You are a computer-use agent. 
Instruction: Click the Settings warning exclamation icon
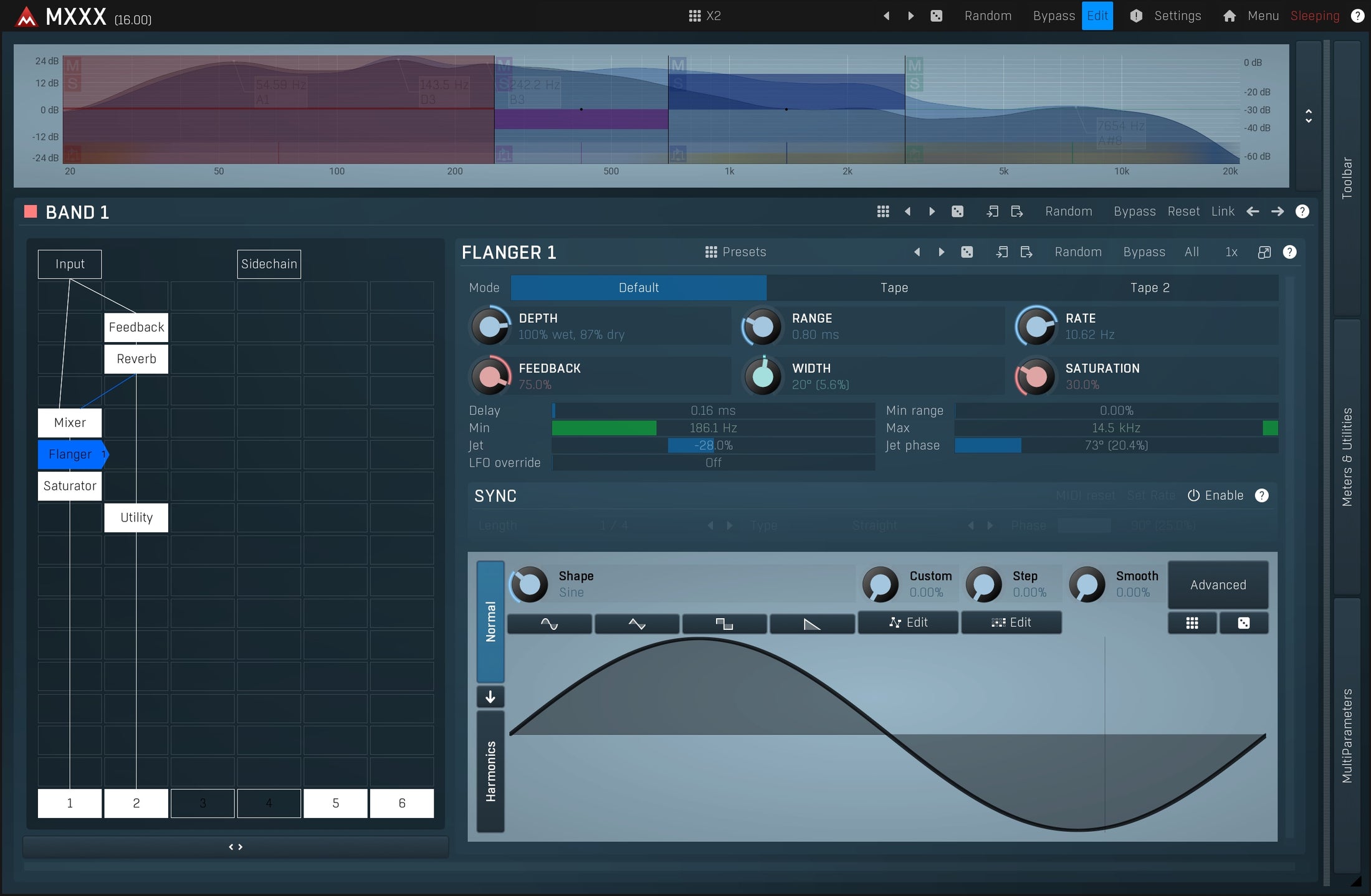[1135, 16]
